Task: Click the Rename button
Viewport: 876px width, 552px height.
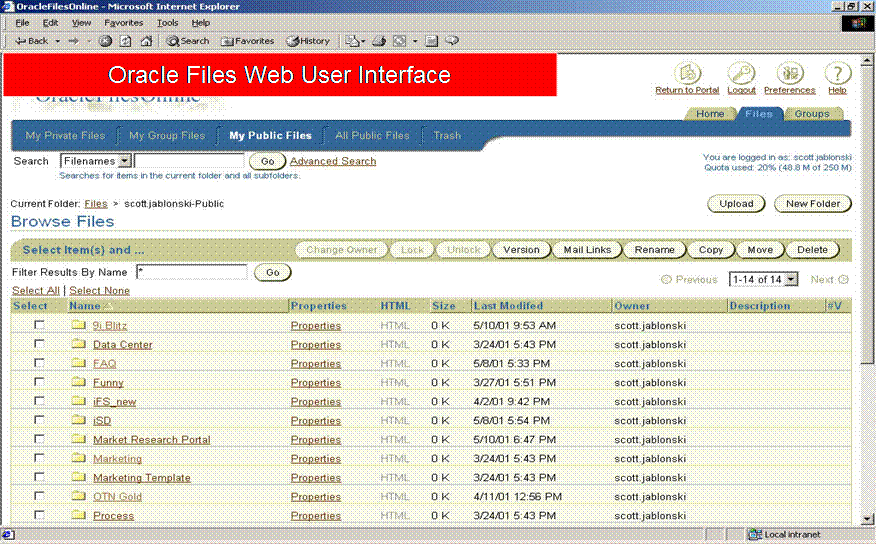Action: (x=654, y=250)
